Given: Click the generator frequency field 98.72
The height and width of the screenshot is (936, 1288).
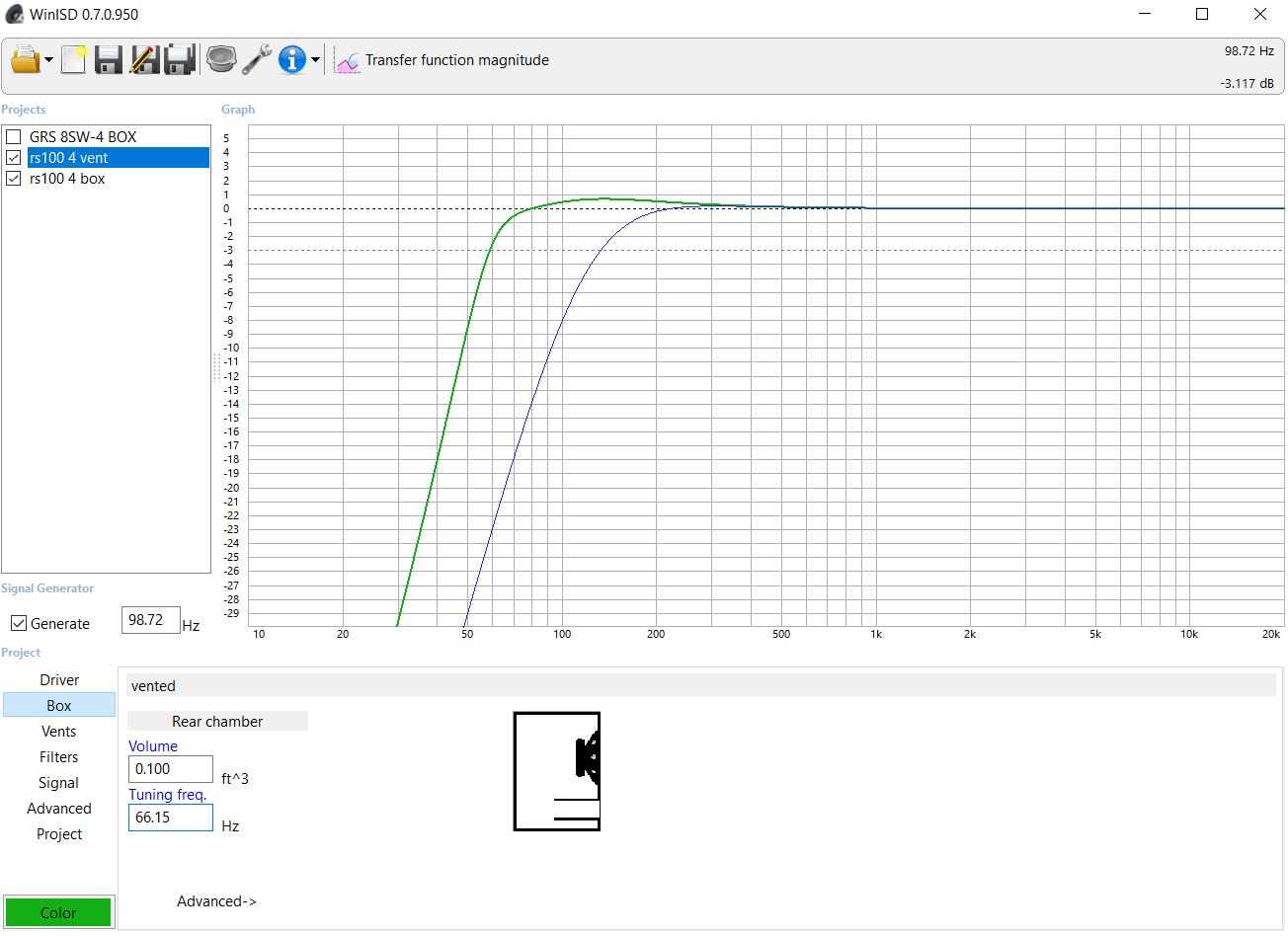Looking at the screenshot, I should click(x=151, y=620).
